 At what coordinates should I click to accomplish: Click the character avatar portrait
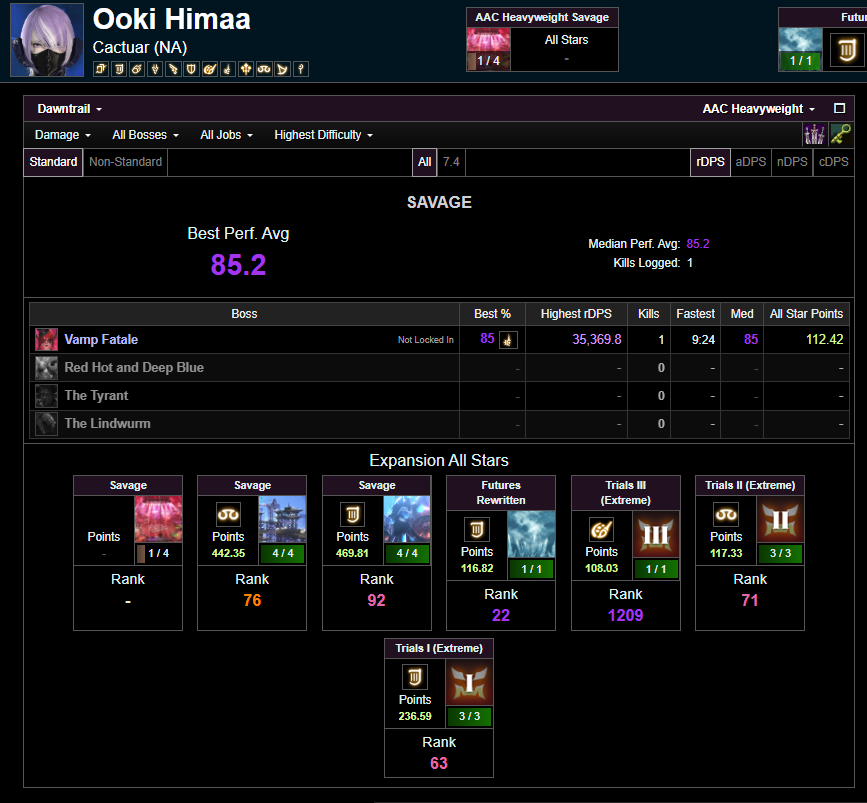pos(47,40)
